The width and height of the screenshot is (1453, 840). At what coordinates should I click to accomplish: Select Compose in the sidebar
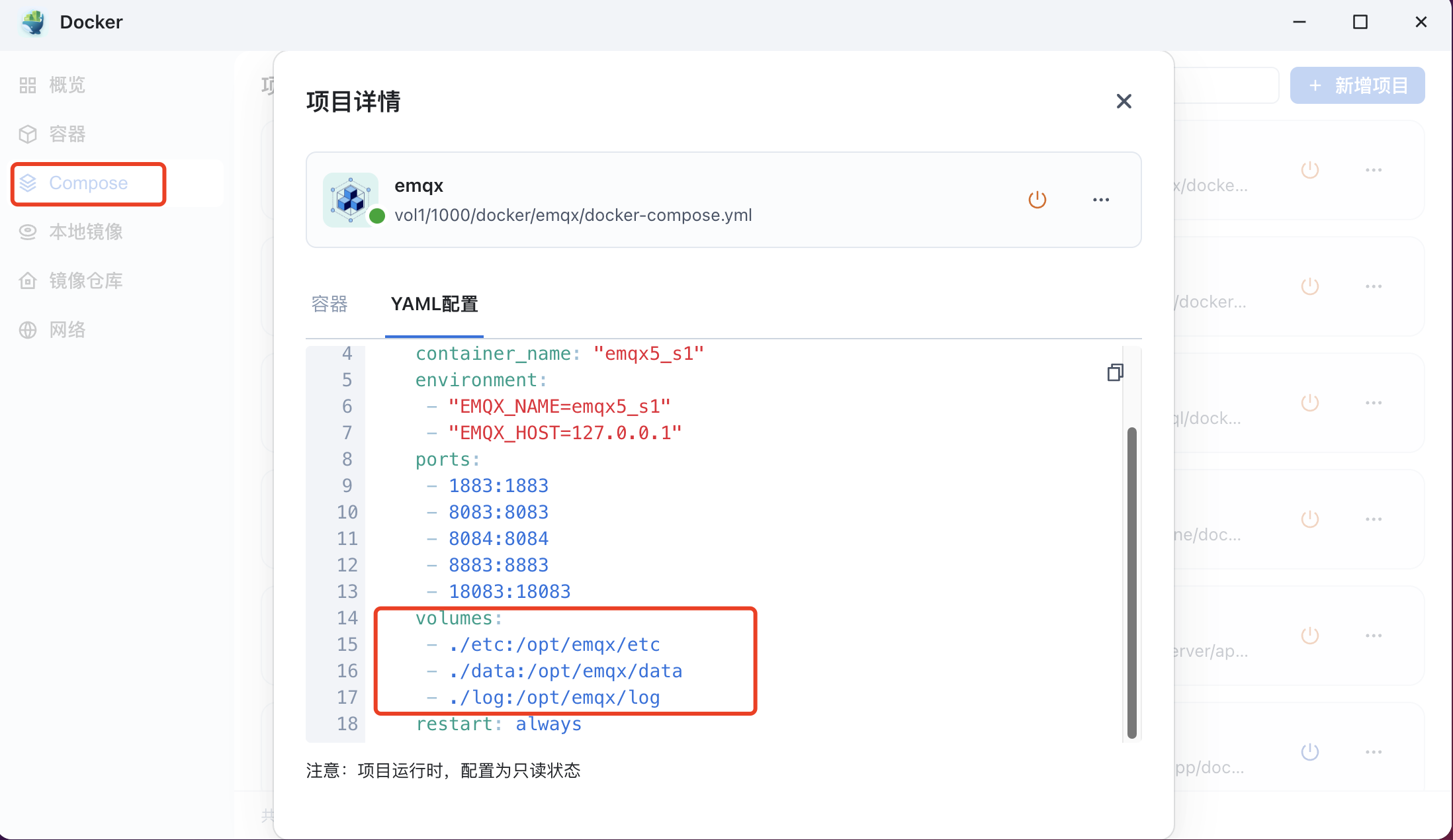coord(88,183)
